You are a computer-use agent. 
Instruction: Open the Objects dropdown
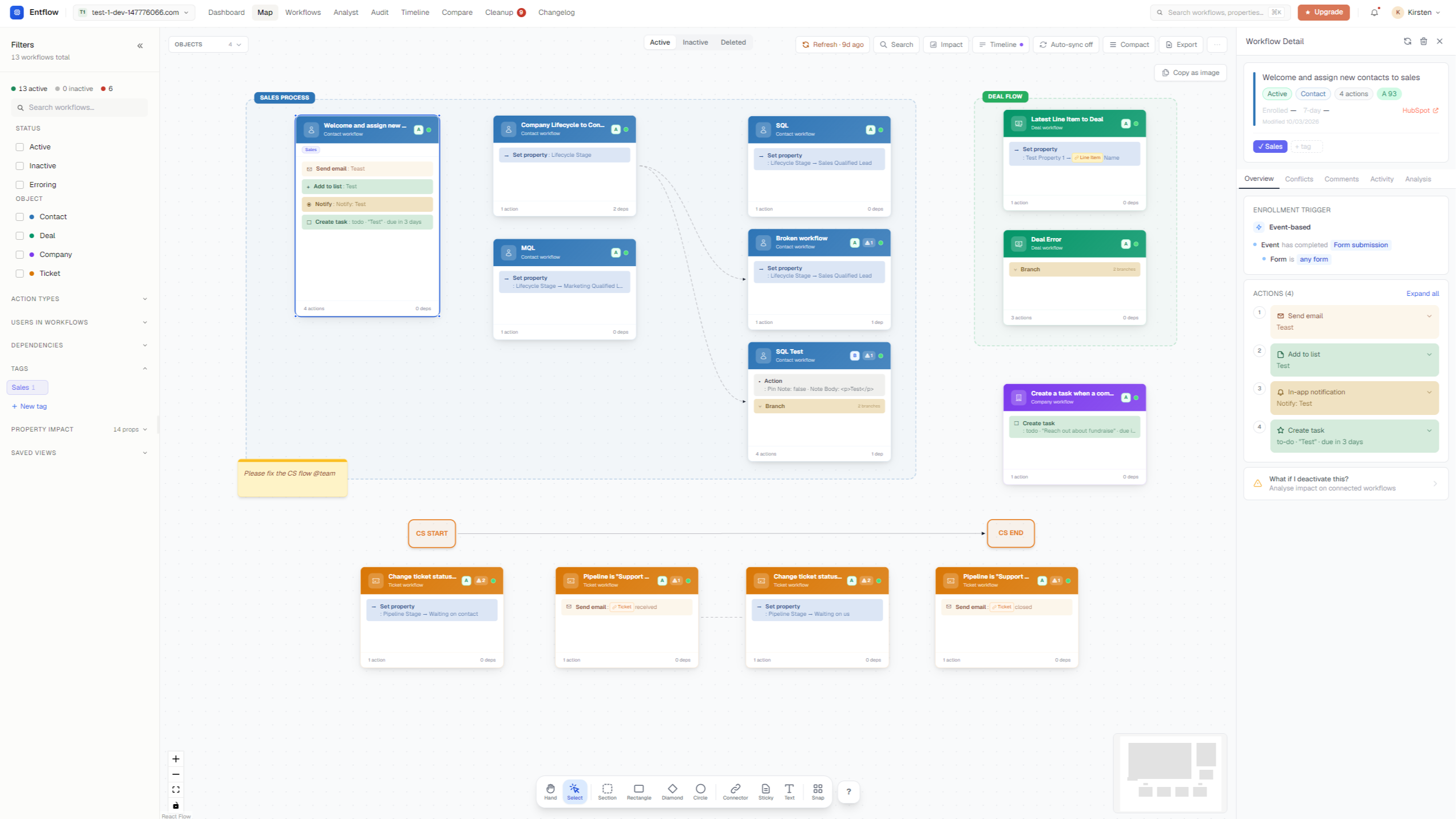[208, 45]
